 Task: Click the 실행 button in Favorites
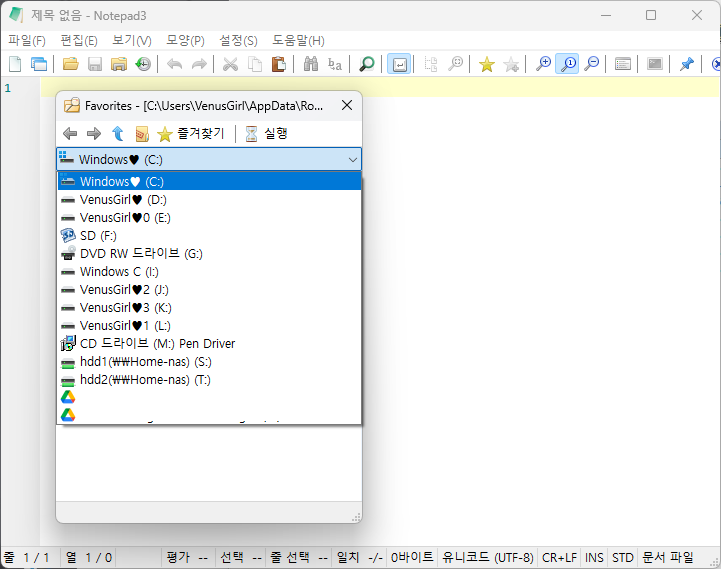[x=266, y=134]
